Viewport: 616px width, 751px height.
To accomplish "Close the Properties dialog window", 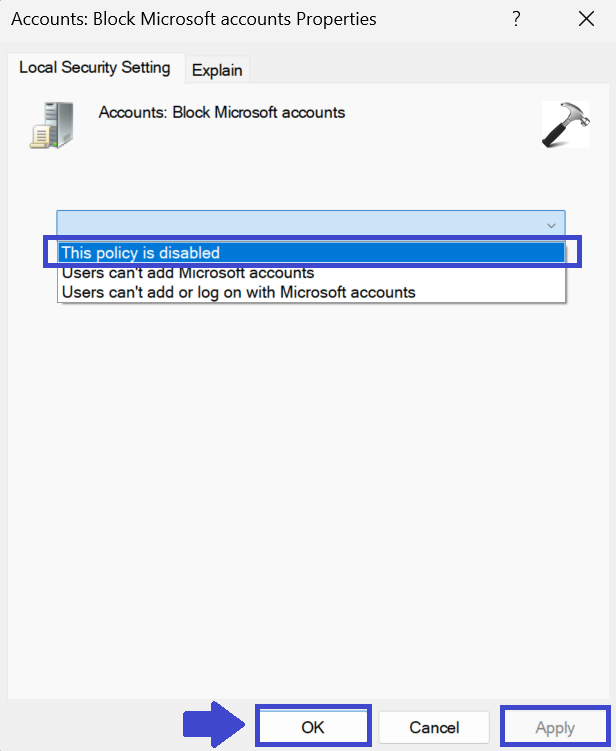I will click(586, 19).
